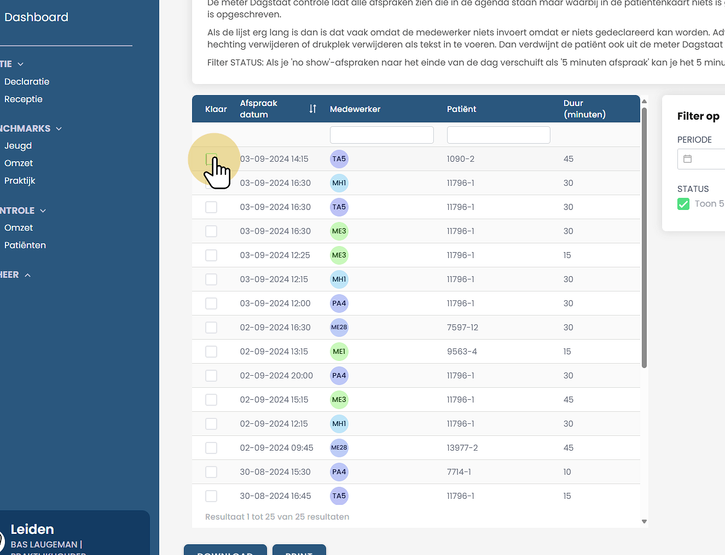Open Omzet under Benchmarks

[18, 163]
